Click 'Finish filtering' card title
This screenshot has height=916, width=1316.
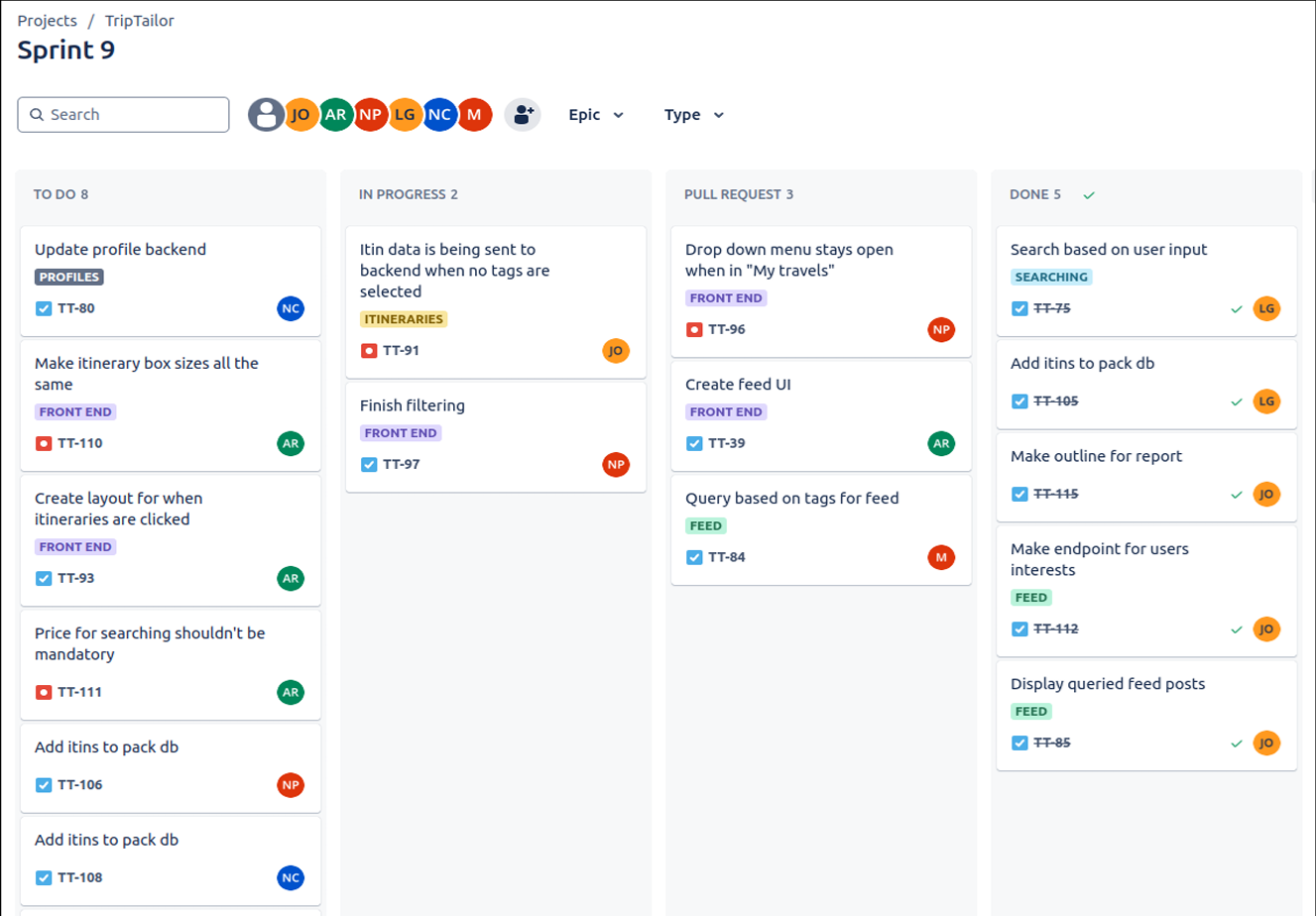tap(413, 405)
